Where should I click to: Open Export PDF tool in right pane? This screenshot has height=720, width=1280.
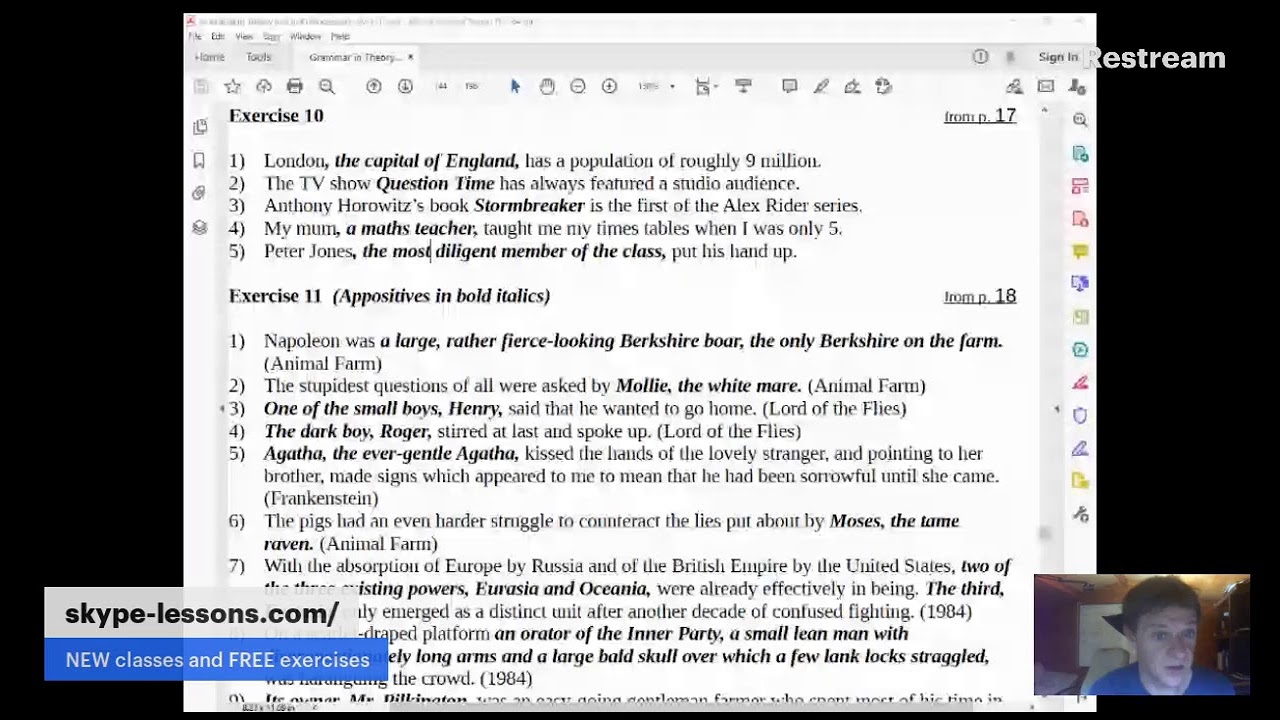(1080, 154)
